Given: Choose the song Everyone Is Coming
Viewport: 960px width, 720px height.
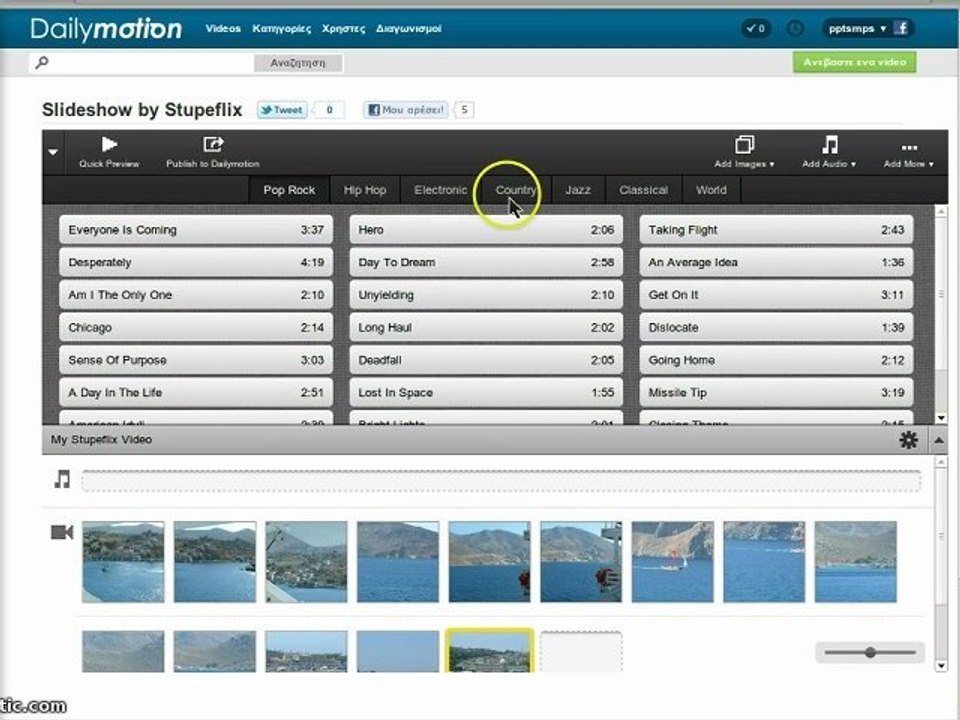Looking at the screenshot, I should click(196, 230).
